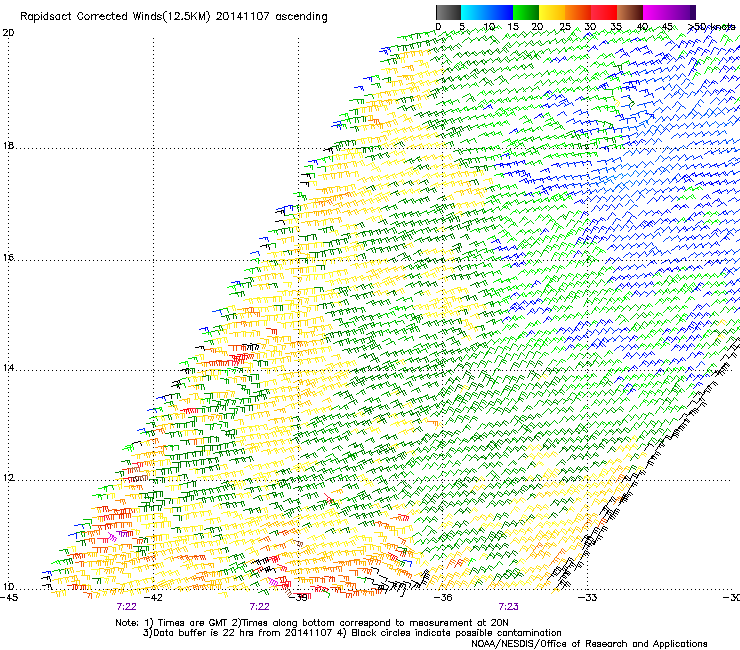Image resolution: width=740 pixels, height=650 pixels.
Task: Click the legend's 0 knots label
Action: pos(438,27)
